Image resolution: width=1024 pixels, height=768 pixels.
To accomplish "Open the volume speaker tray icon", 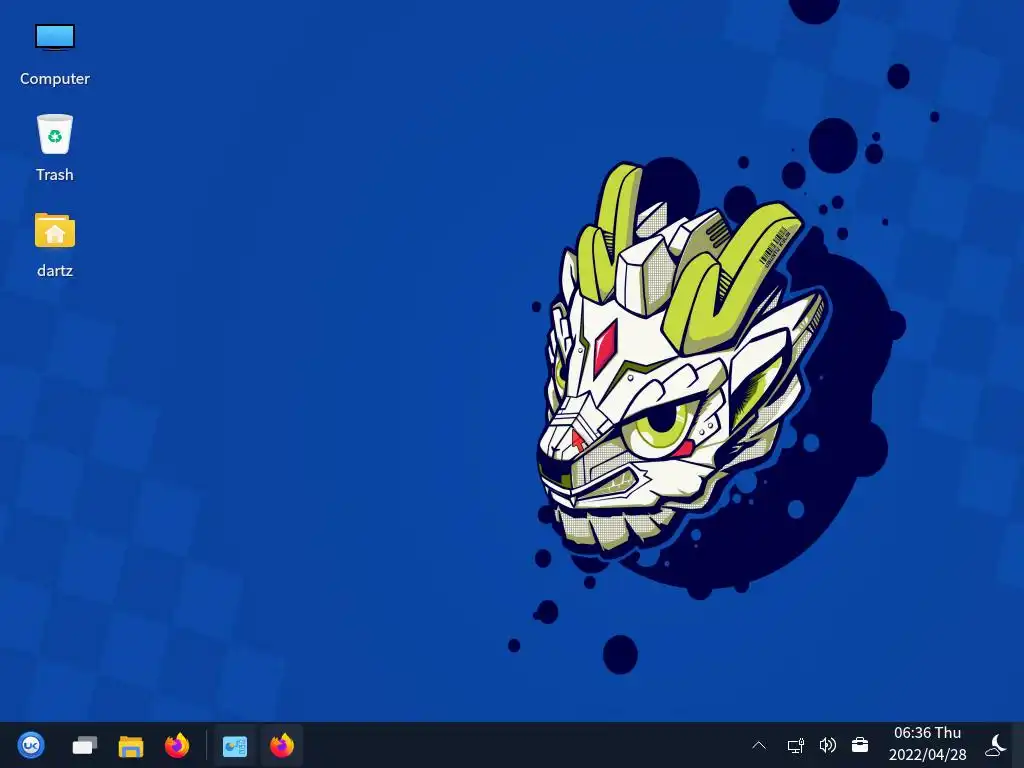I will pos(827,745).
